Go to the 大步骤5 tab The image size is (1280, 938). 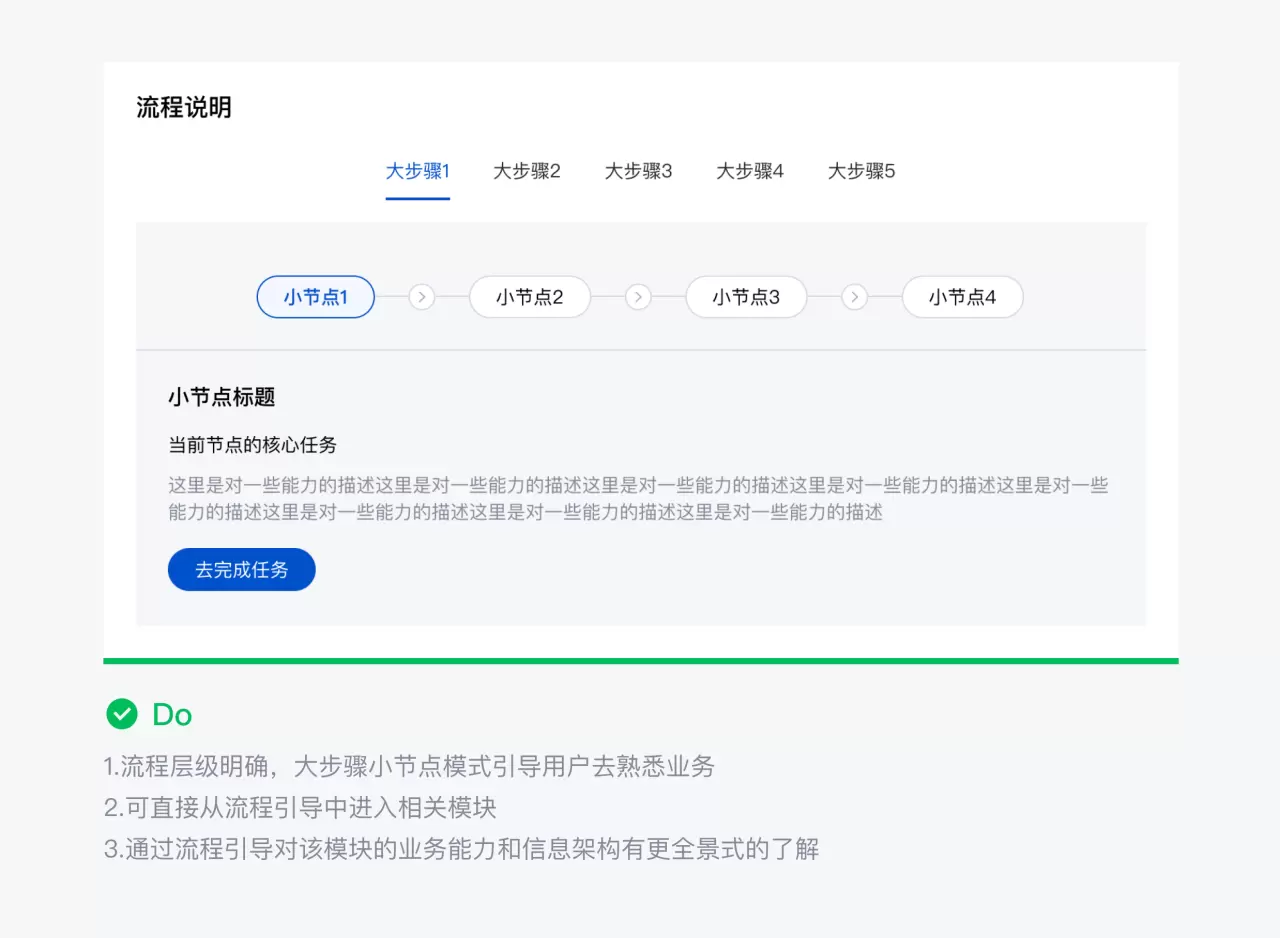(x=861, y=171)
